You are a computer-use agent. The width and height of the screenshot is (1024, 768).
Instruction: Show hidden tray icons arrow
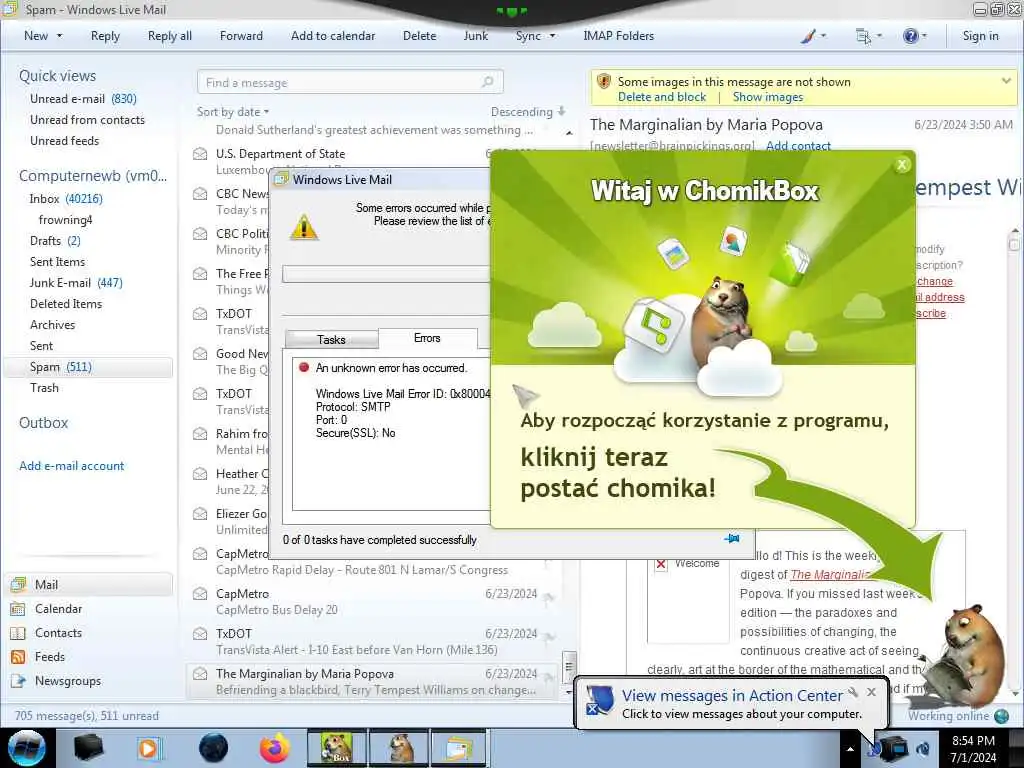point(850,749)
